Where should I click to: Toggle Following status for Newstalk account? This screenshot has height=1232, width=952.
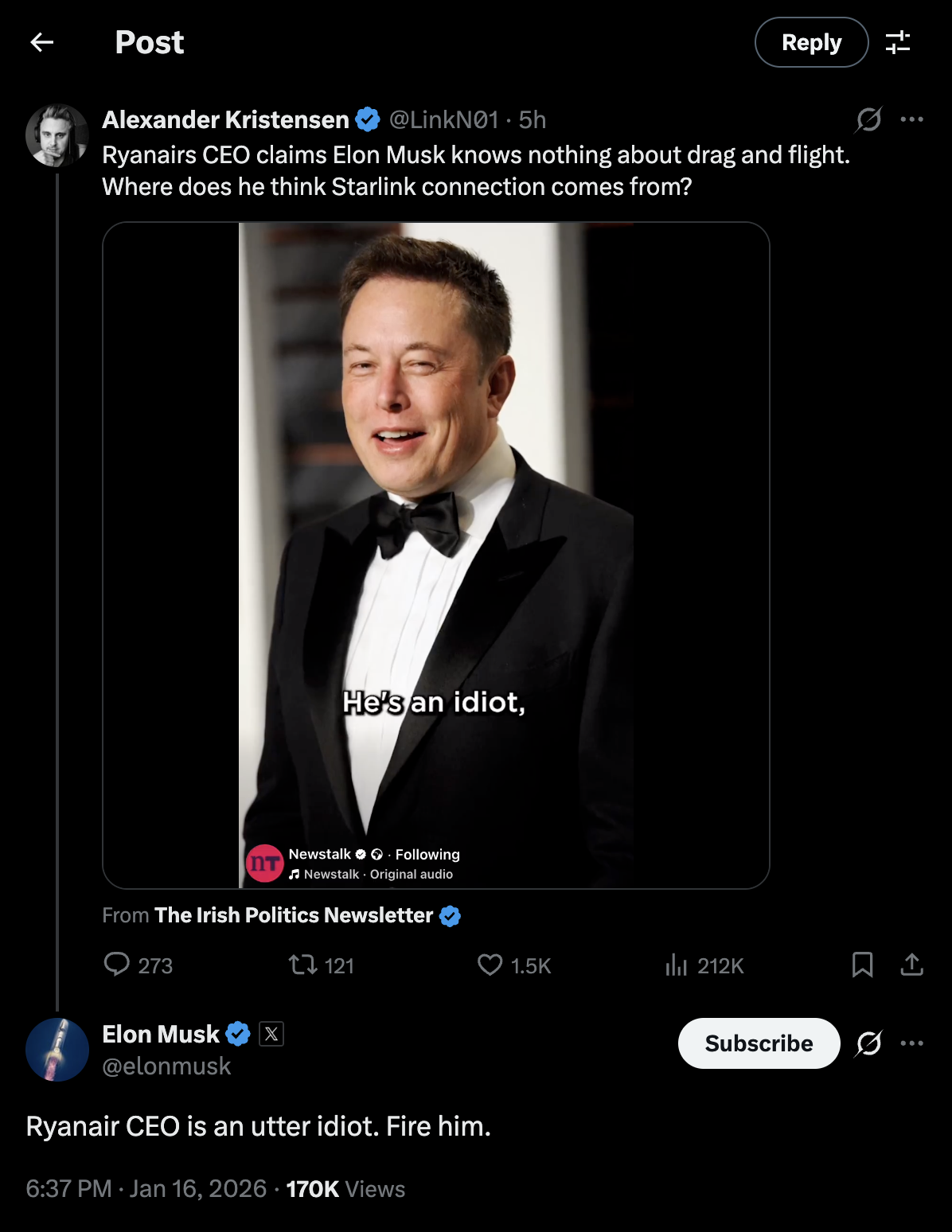pyautogui.click(x=427, y=854)
